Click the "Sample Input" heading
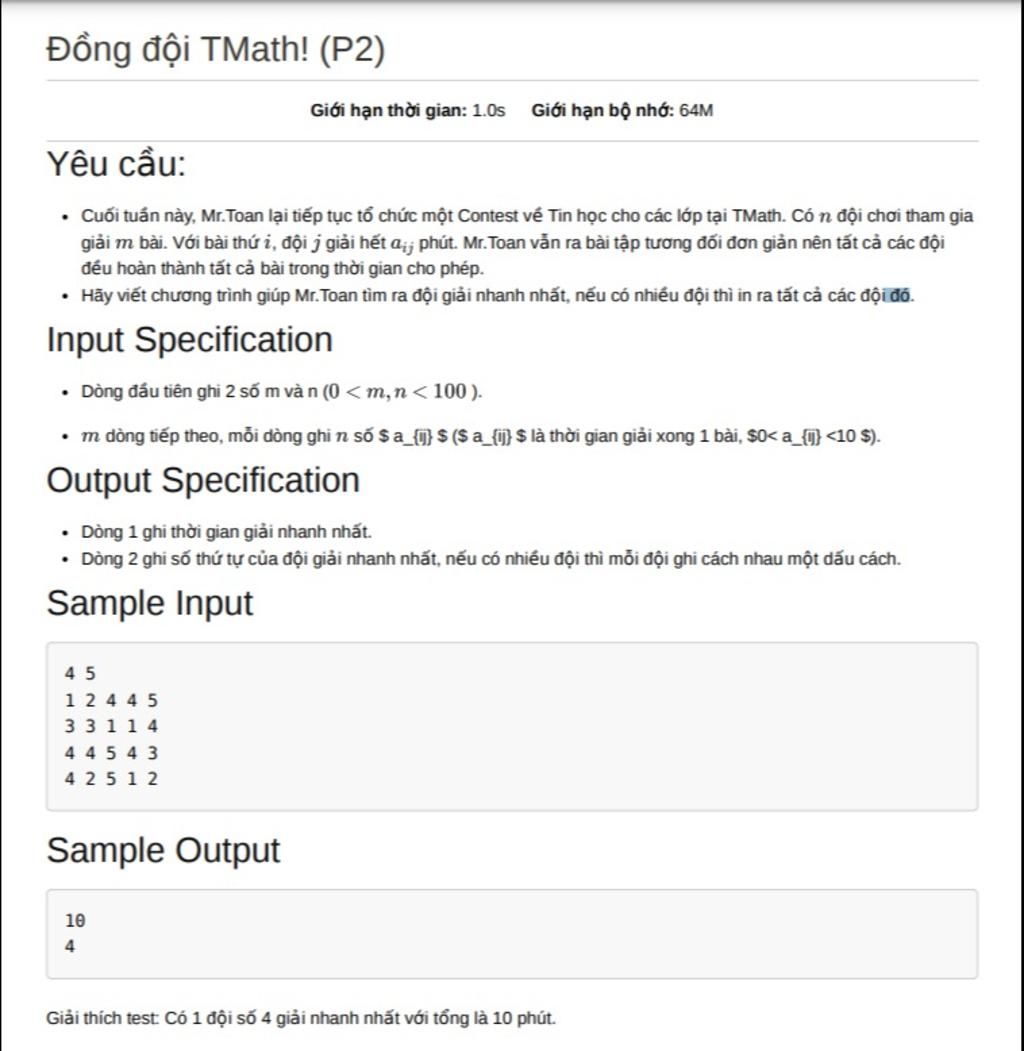The width and height of the screenshot is (1024, 1051). pyautogui.click(x=150, y=603)
